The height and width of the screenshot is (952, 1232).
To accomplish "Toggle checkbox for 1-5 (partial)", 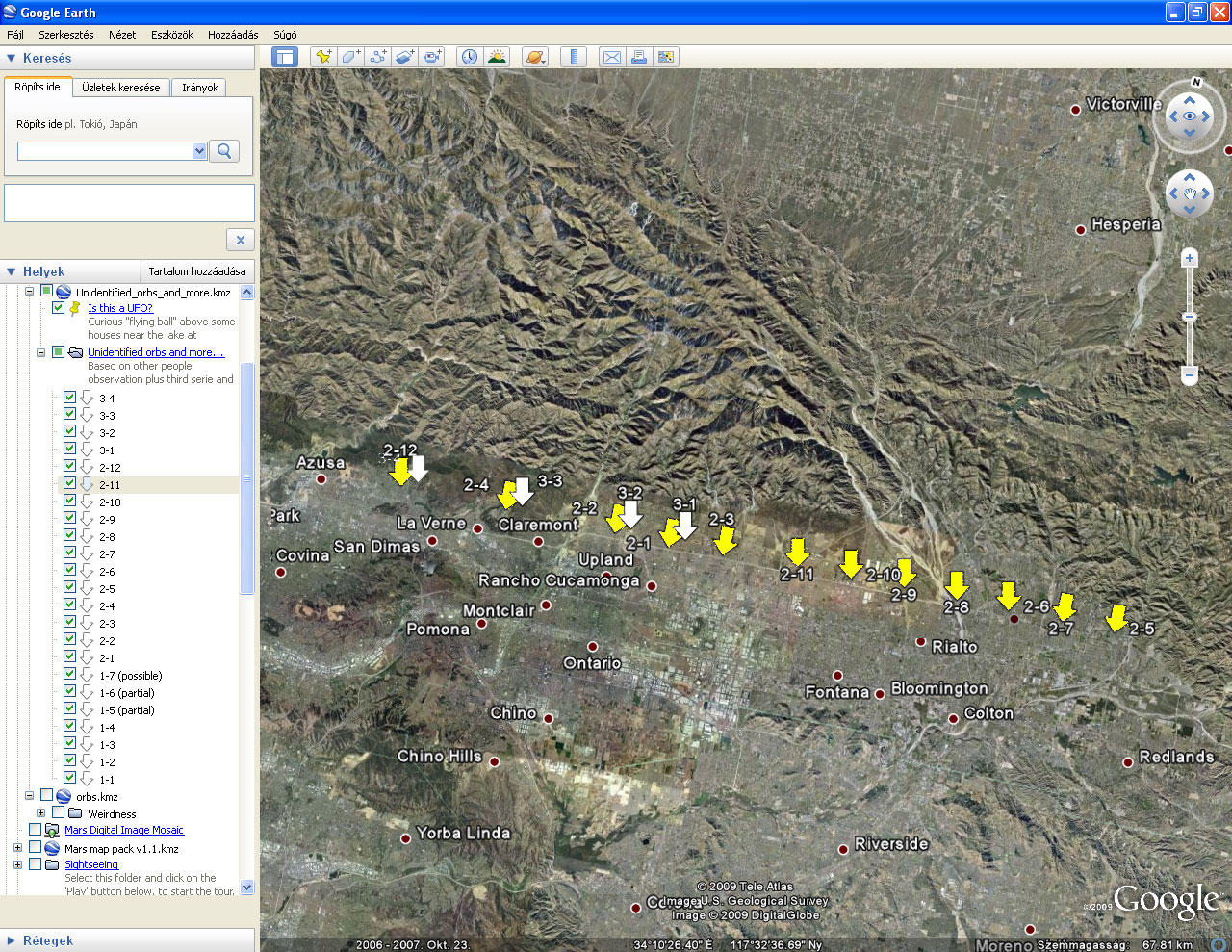I will (x=69, y=708).
